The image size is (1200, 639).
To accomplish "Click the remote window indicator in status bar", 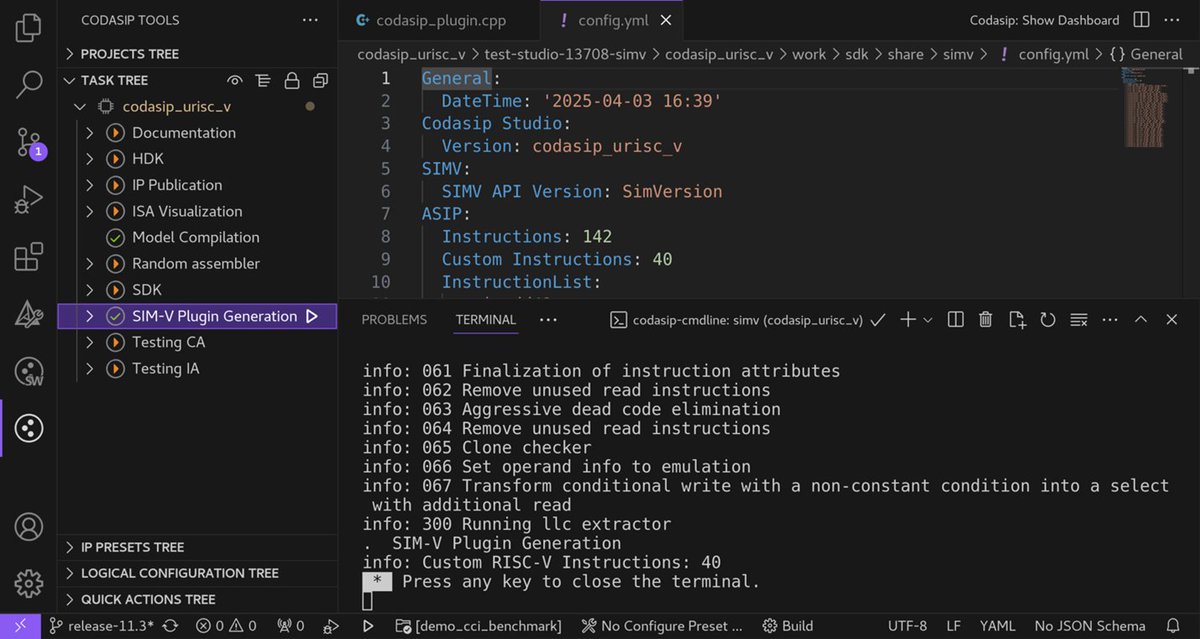I will pyautogui.click(x=20, y=626).
